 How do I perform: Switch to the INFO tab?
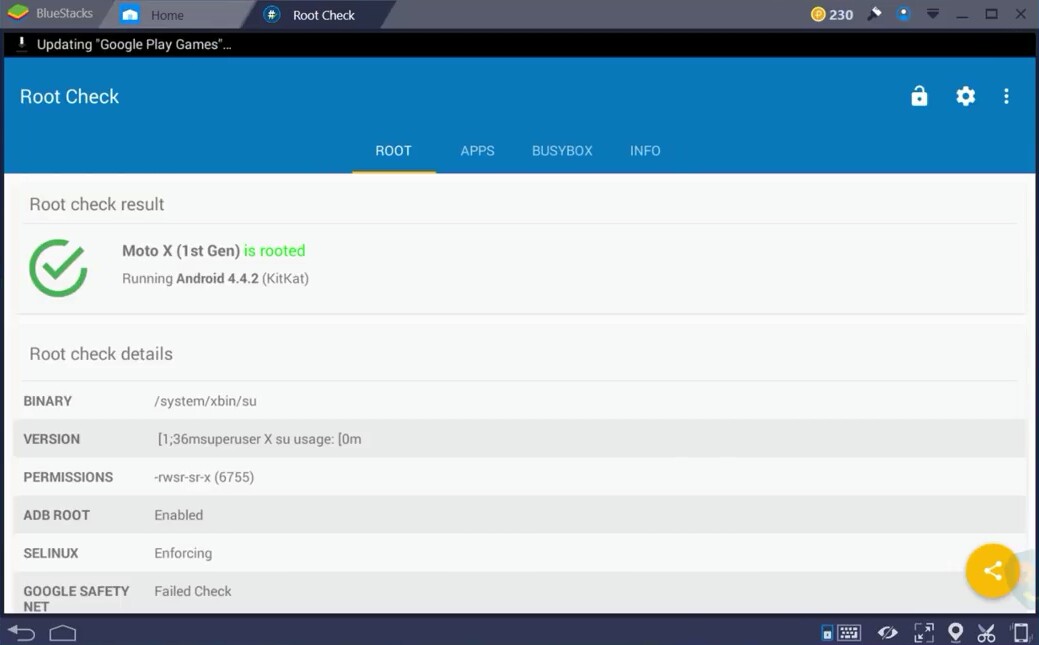pyautogui.click(x=645, y=150)
